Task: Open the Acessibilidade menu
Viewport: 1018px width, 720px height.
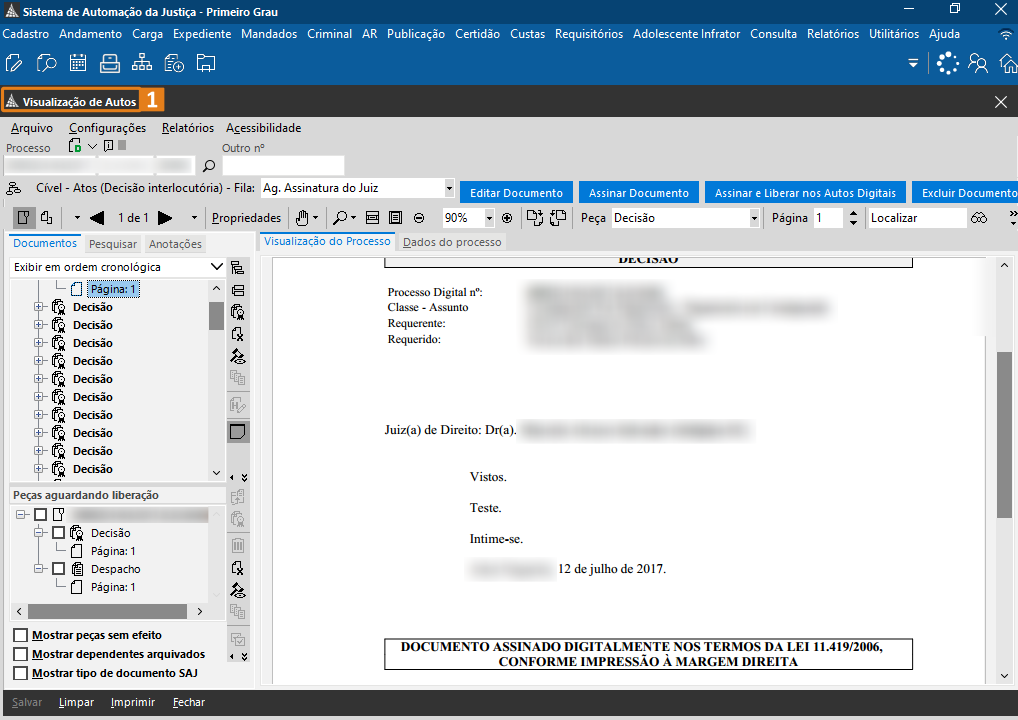Action: (x=264, y=128)
